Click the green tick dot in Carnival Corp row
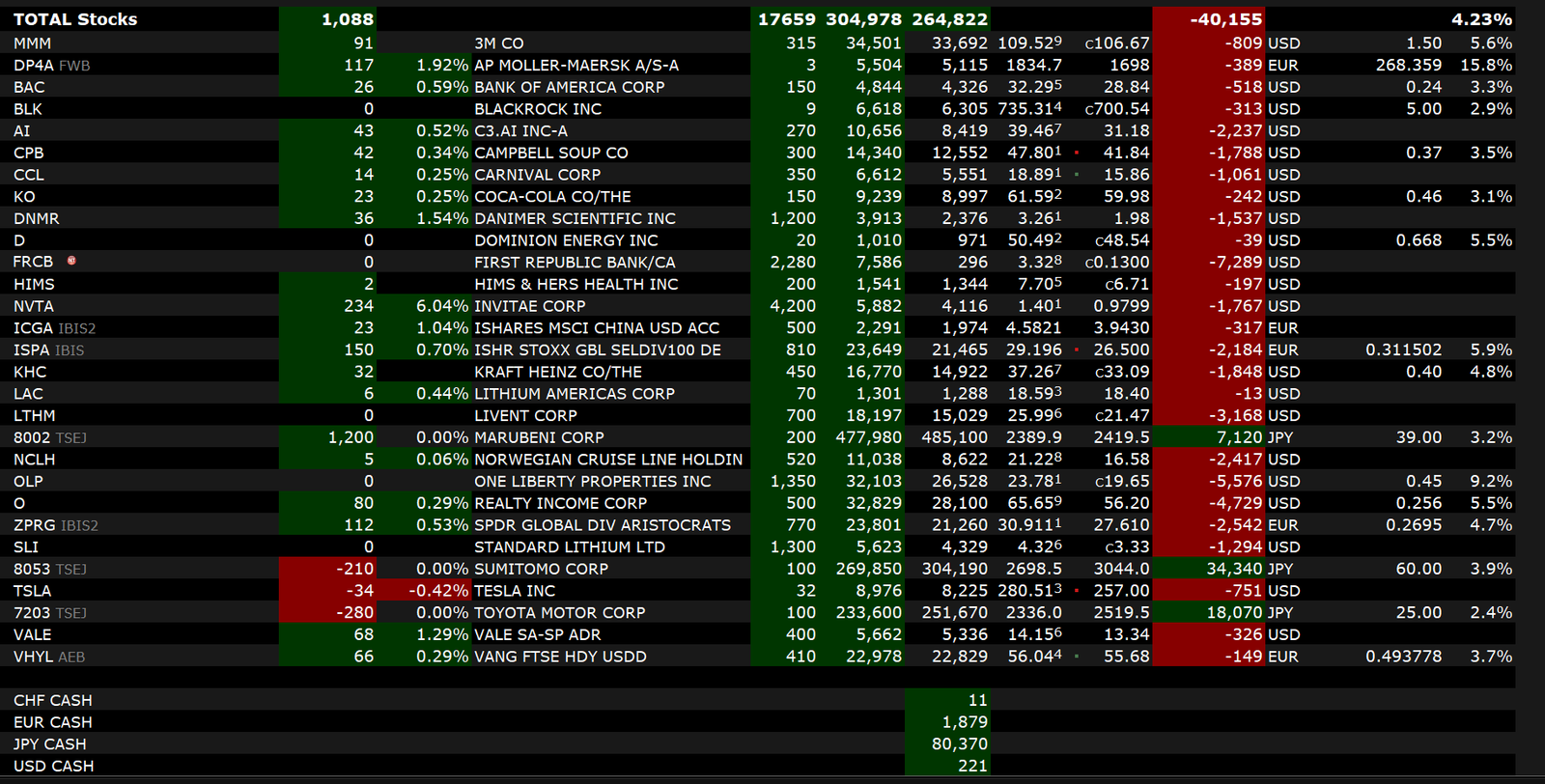Image resolution: width=1545 pixels, height=784 pixels. click(x=1077, y=175)
